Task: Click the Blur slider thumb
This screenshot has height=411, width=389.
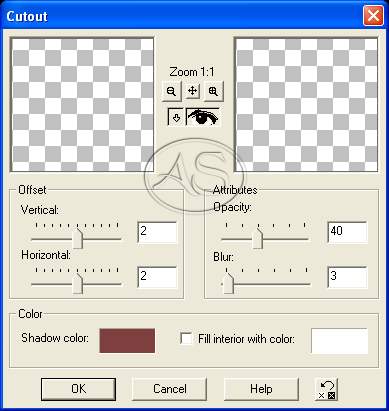Action: (x=228, y=284)
